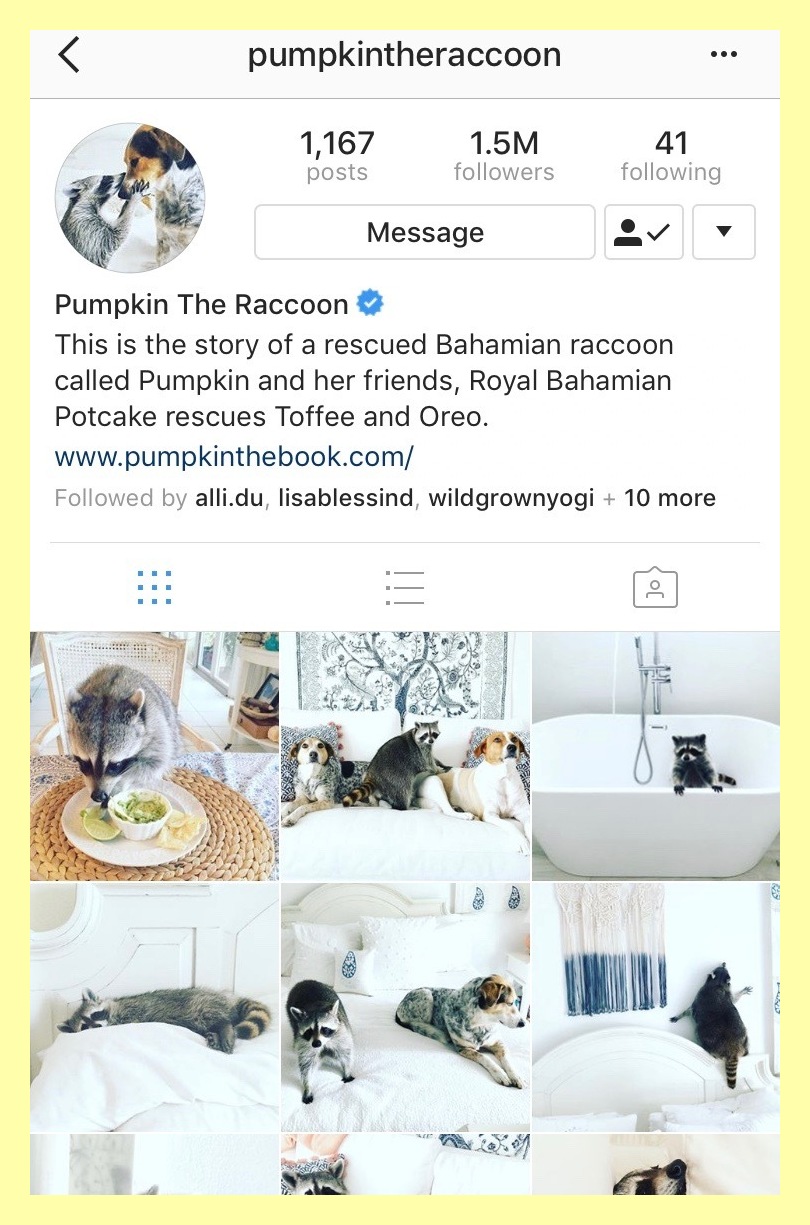Screen dimensions: 810x1225
Task: Open alli.du's profile from Followed by
Action: pyautogui.click(x=230, y=498)
